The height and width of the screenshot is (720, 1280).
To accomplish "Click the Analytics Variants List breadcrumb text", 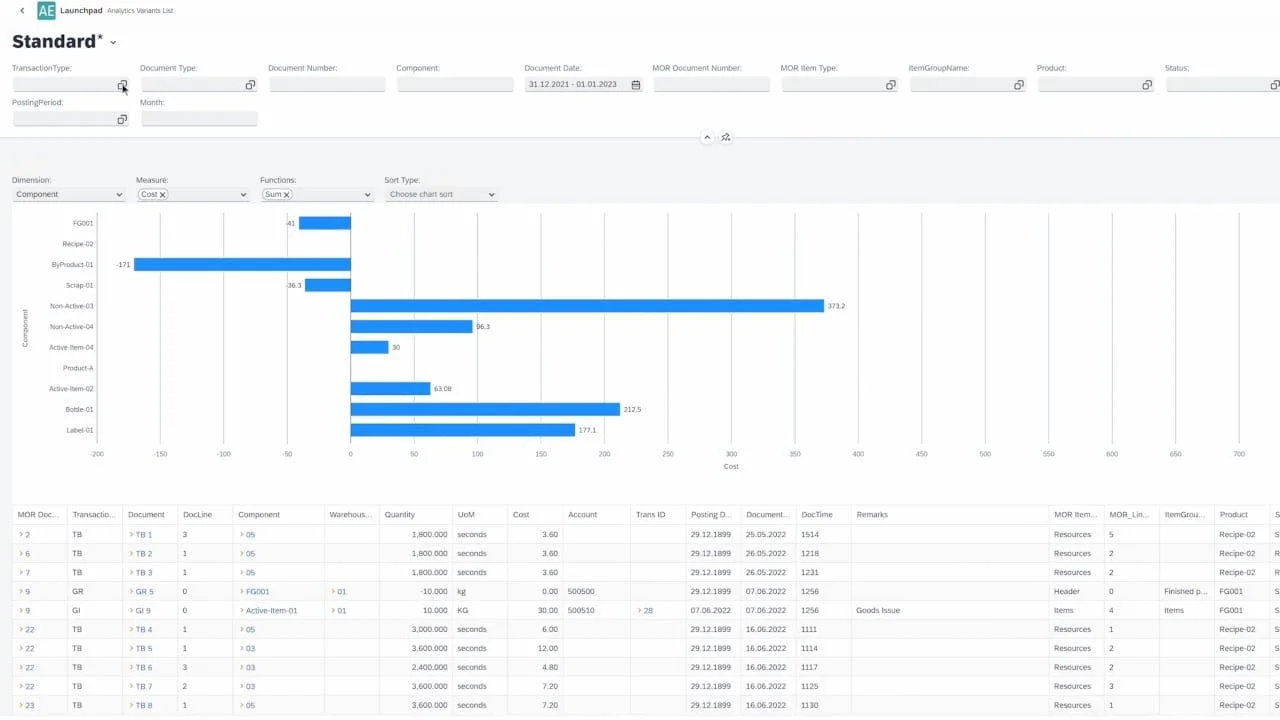I will pyautogui.click(x=139, y=11).
